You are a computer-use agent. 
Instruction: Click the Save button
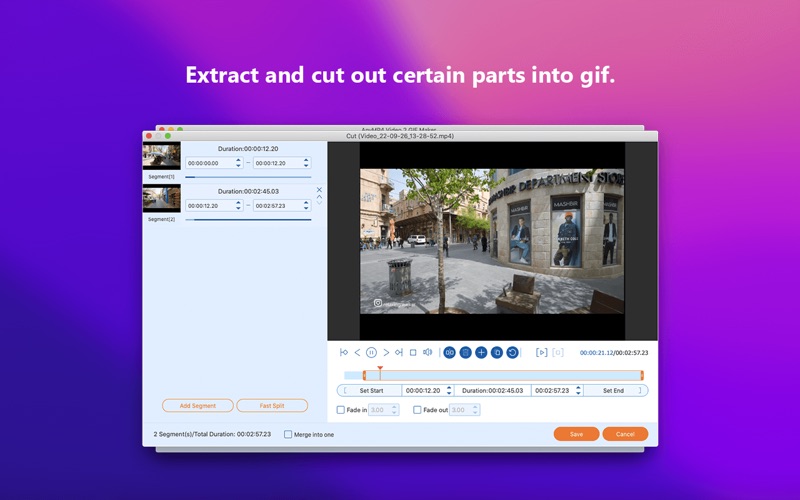coord(577,434)
